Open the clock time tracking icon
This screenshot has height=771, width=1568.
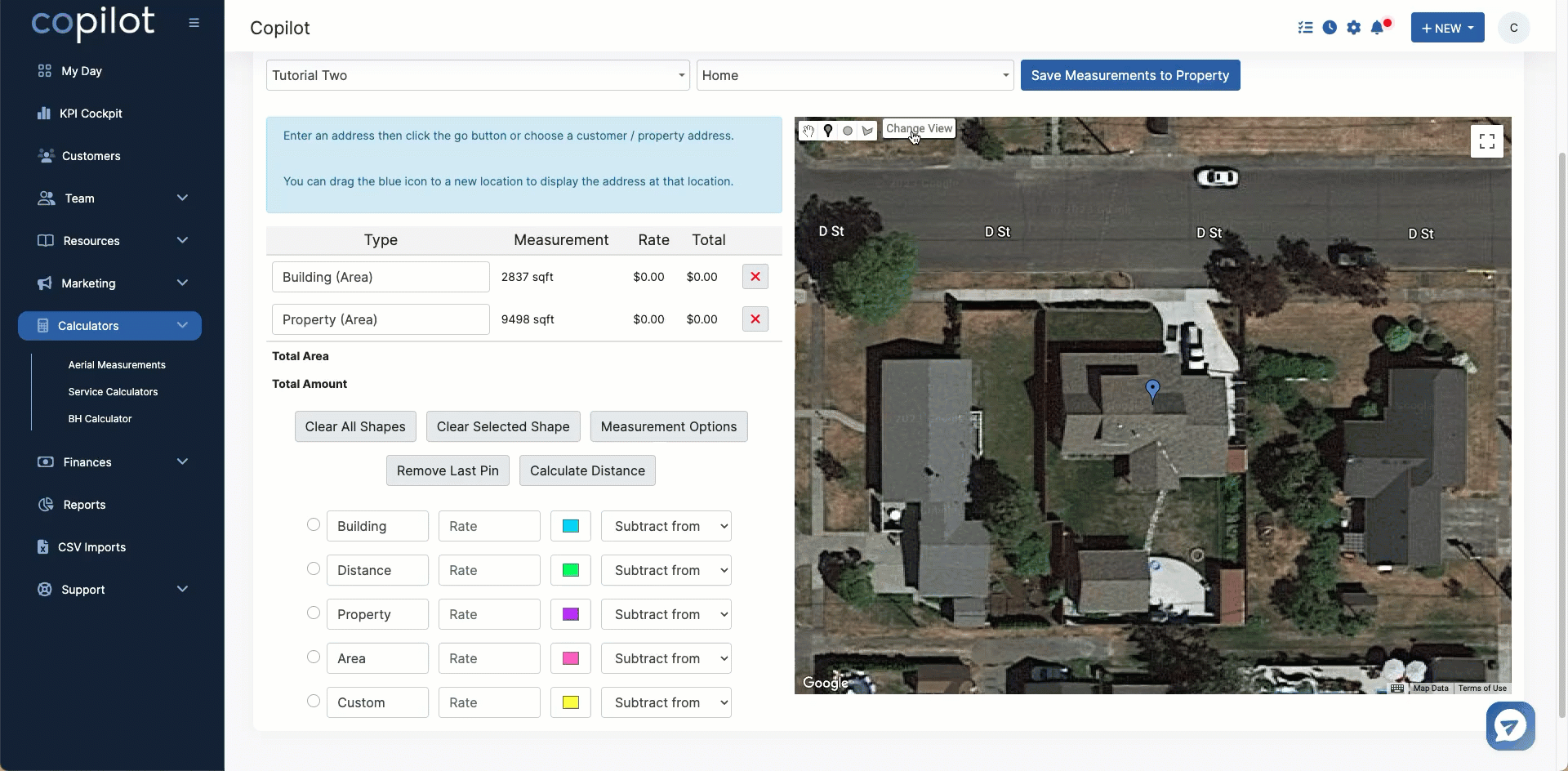(1330, 28)
